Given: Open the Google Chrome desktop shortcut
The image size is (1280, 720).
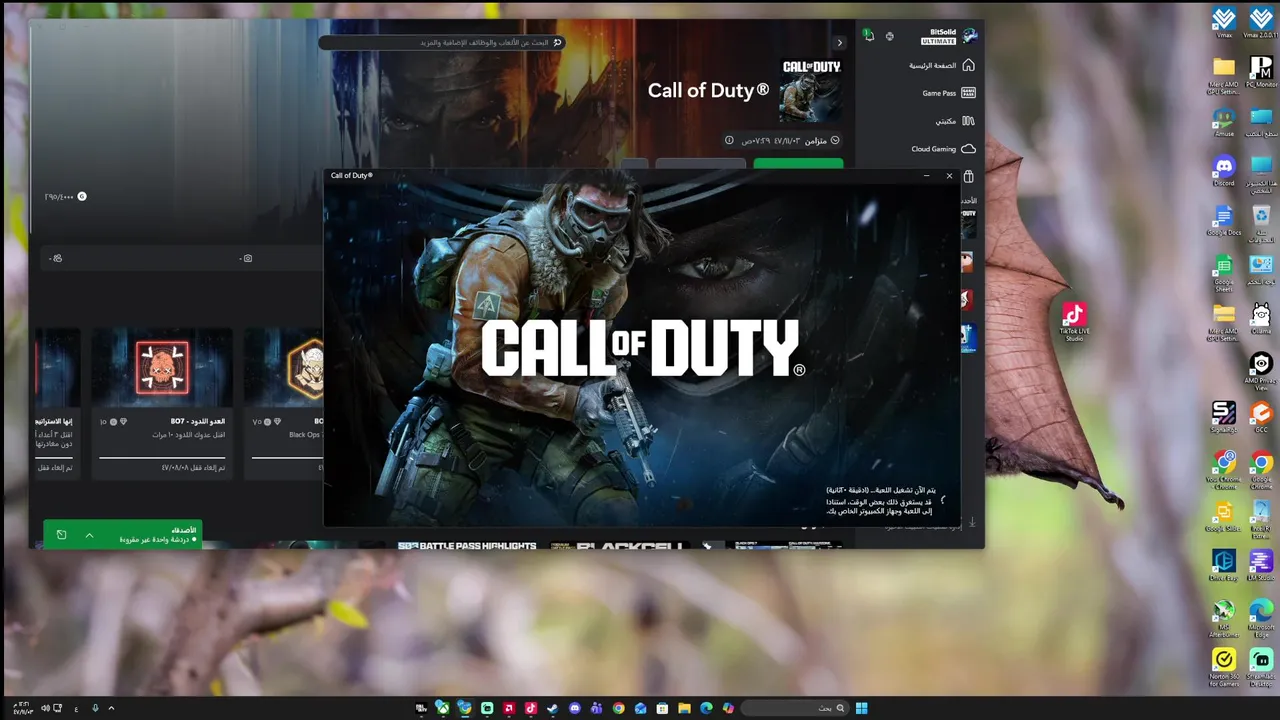Looking at the screenshot, I should 1262,468.
